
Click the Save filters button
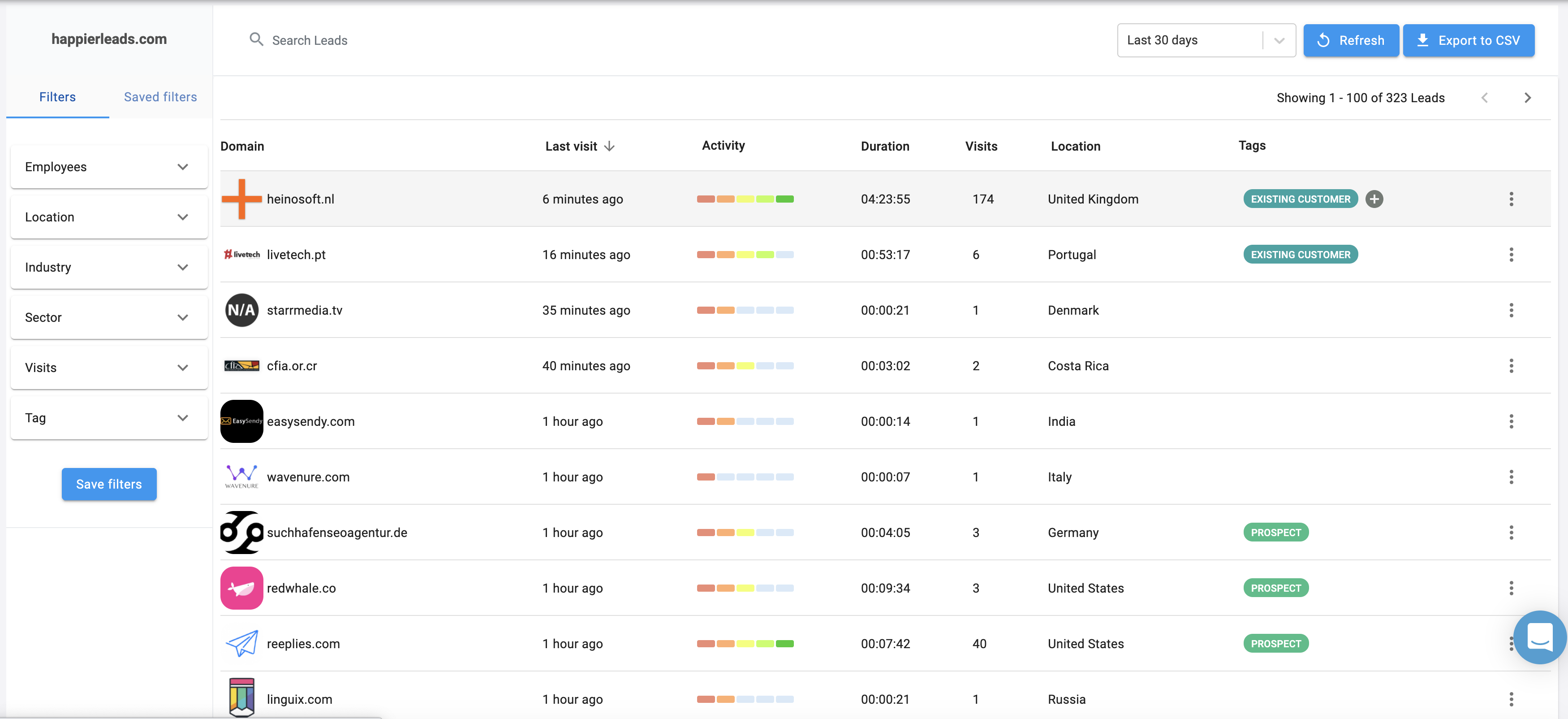[109, 484]
